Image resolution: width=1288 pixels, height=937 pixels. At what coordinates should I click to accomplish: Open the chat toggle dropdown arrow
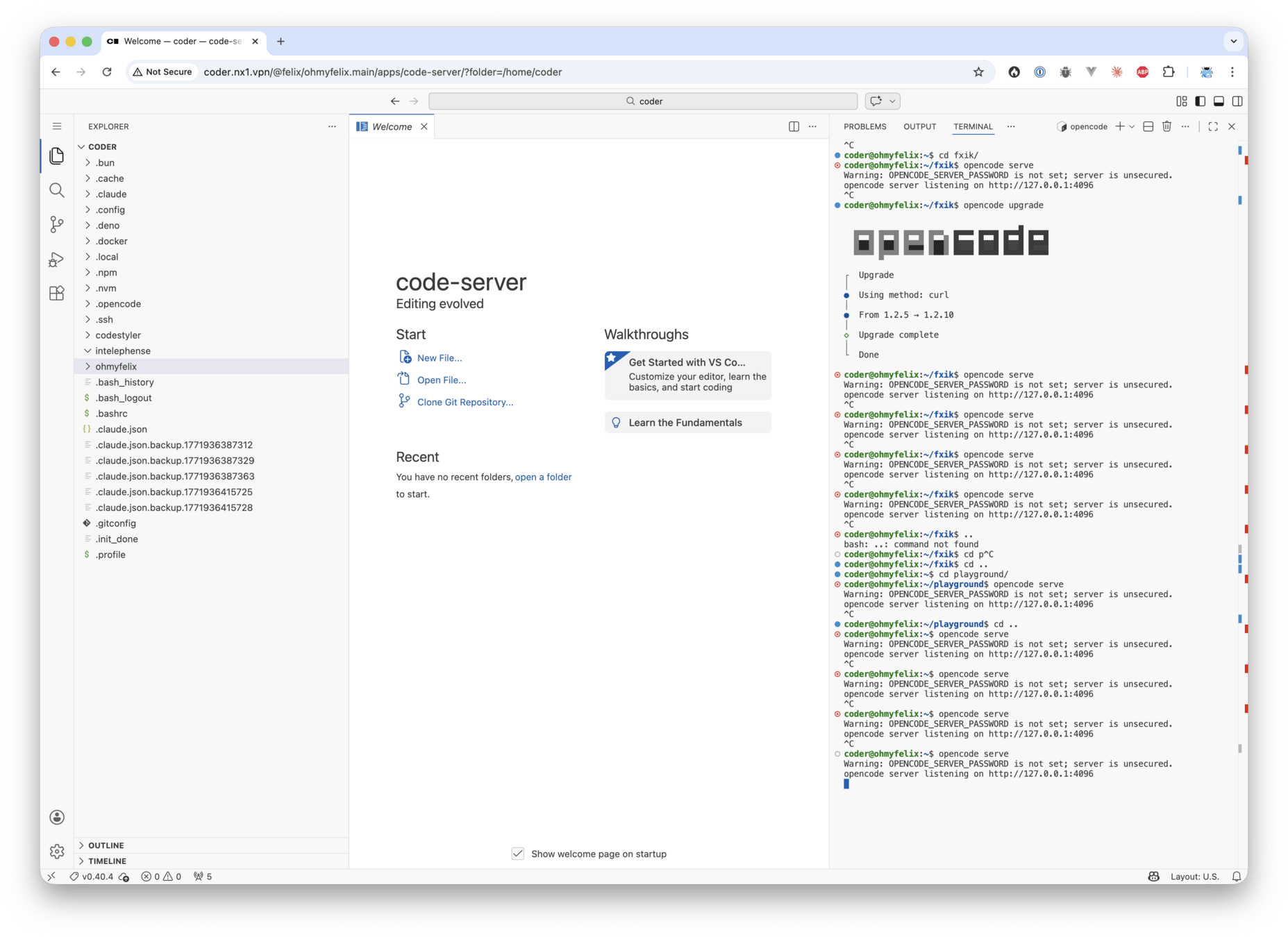tap(892, 101)
